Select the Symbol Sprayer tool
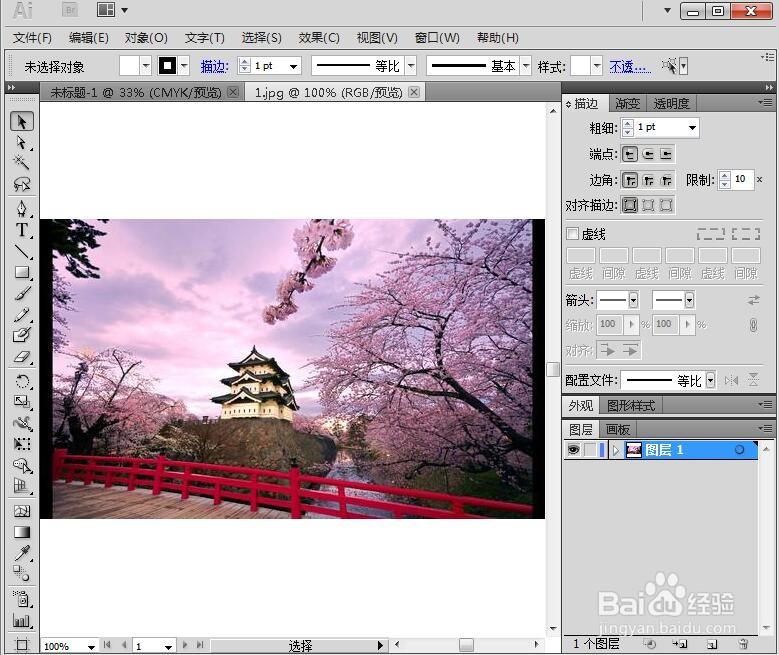This screenshot has width=779, height=655. pos(22,599)
